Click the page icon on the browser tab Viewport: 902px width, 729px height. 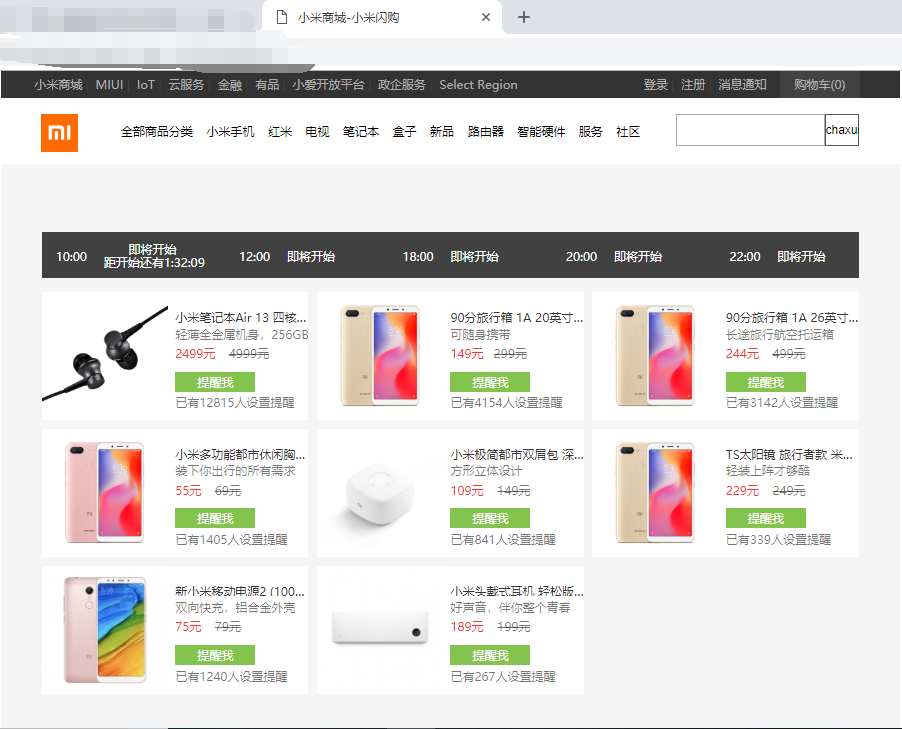(282, 17)
